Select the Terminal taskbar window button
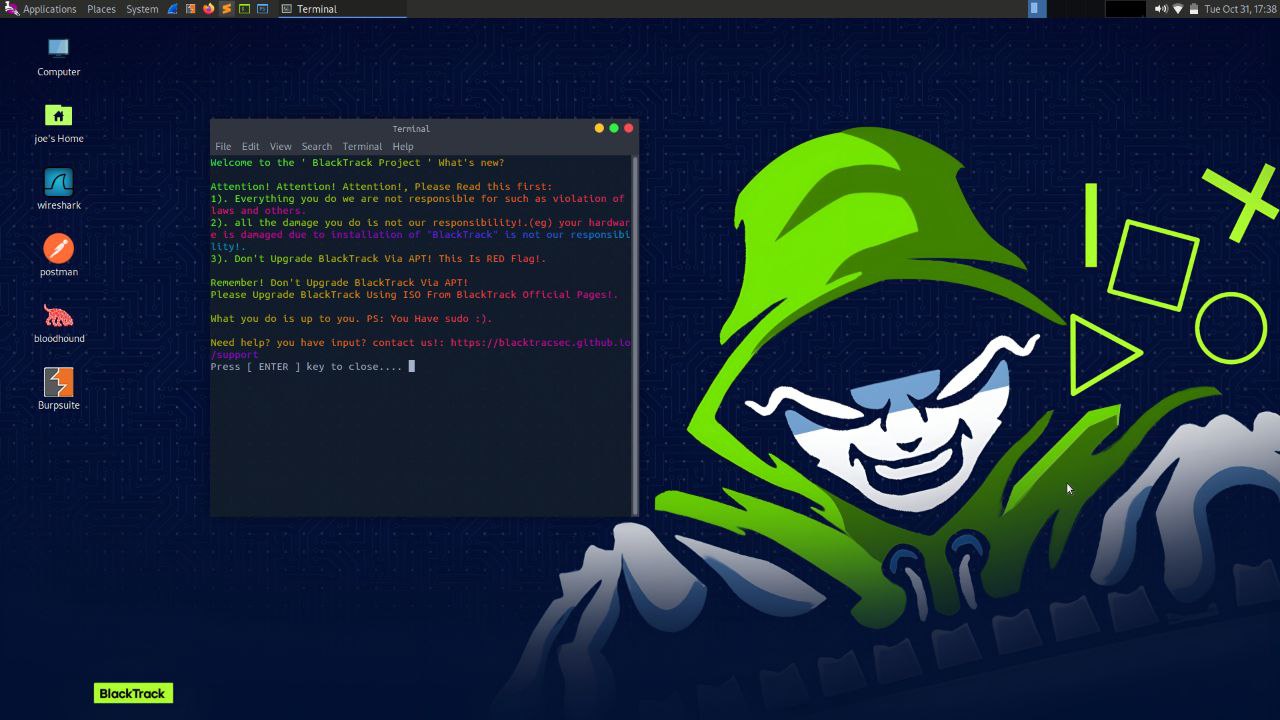Image resolution: width=1280 pixels, height=720 pixels. coord(340,9)
